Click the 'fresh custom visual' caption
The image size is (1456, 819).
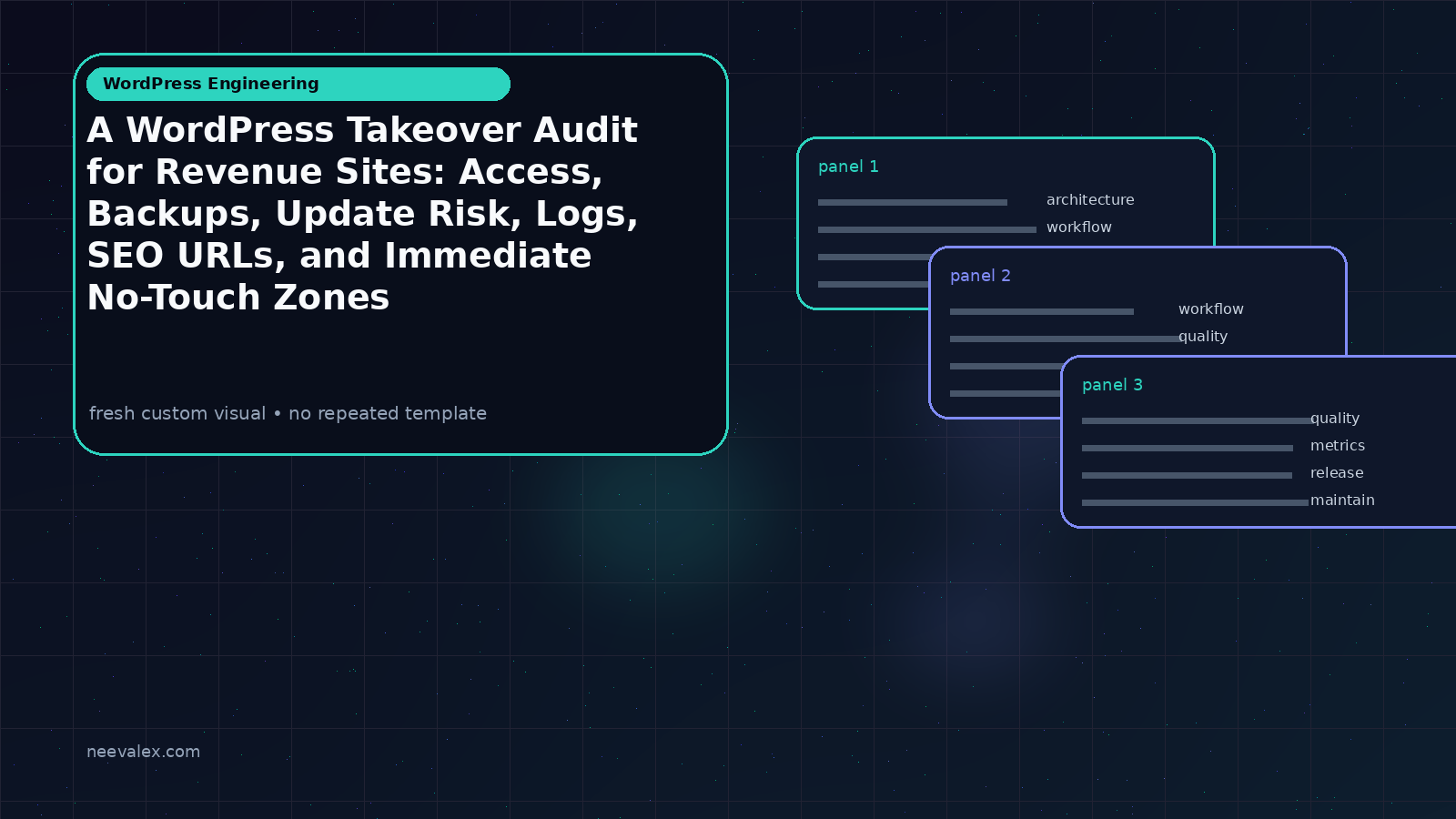(x=288, y=413)
